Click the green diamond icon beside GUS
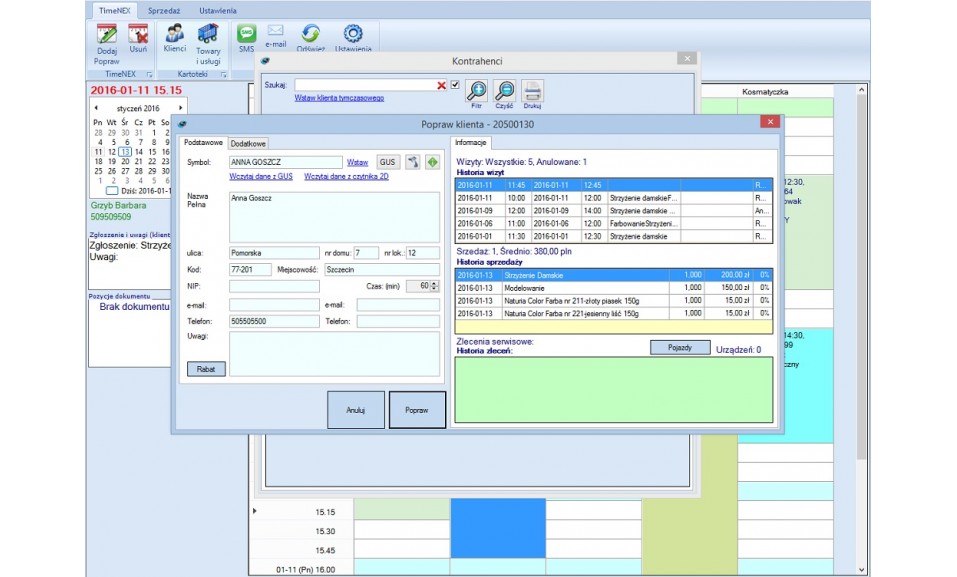The image size is (957, 577). 432,162
